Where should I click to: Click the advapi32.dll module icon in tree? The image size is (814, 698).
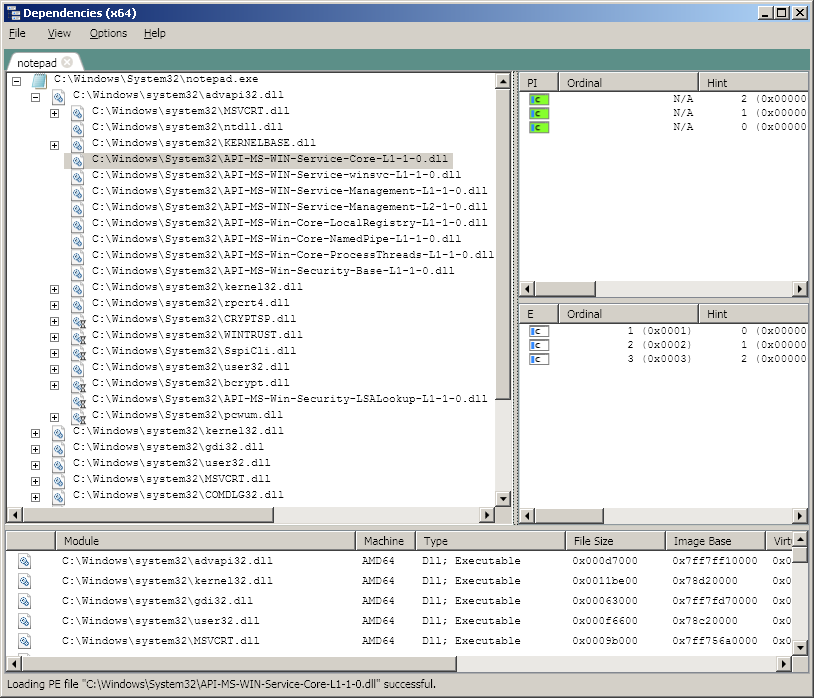(58, 96)
